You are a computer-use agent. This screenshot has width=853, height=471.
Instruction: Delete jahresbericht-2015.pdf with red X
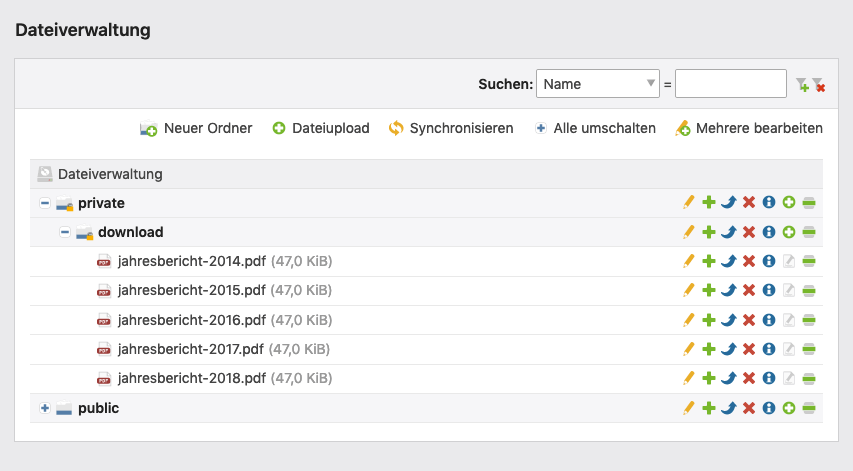click(749, 290)
